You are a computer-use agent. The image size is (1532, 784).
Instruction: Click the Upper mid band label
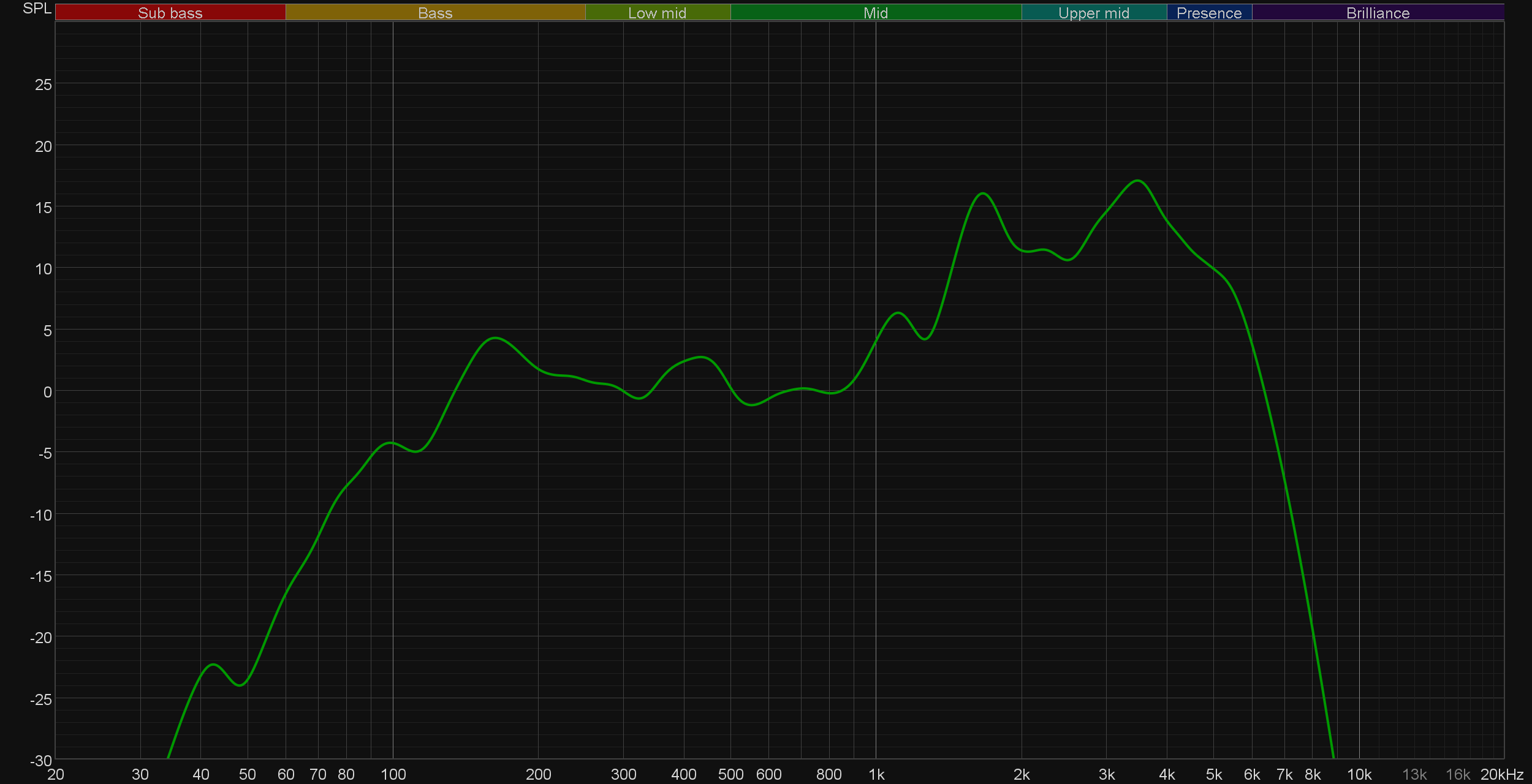[1094, 13]
